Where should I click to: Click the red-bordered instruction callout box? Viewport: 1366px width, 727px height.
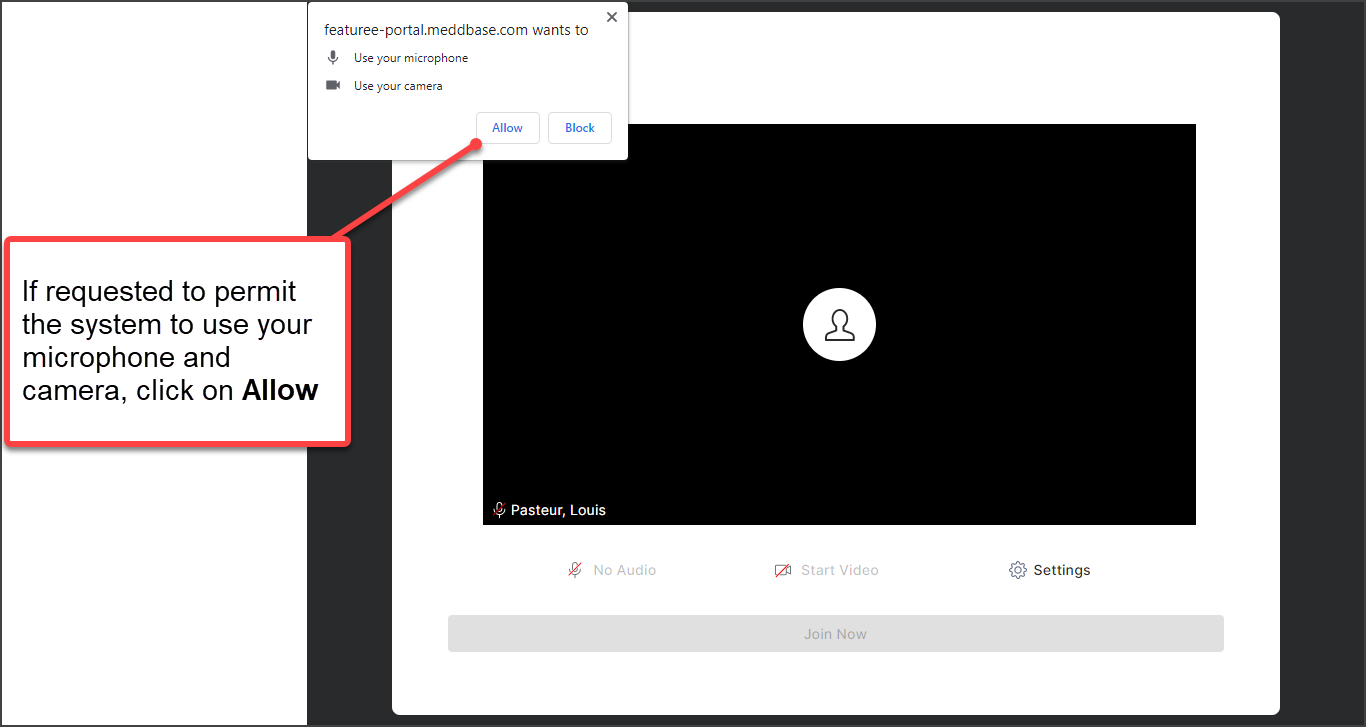pyautogui.click(x=177, y=341)
